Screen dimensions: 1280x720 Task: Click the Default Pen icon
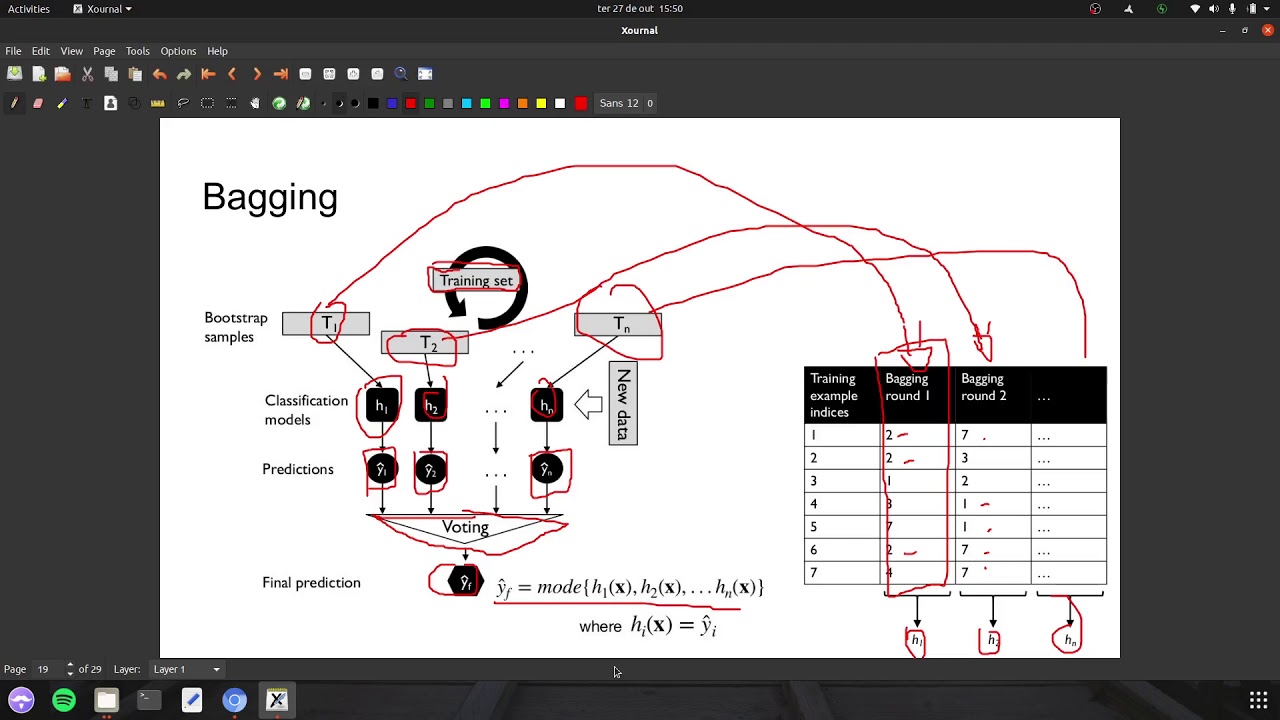click(x=303, y=103)
